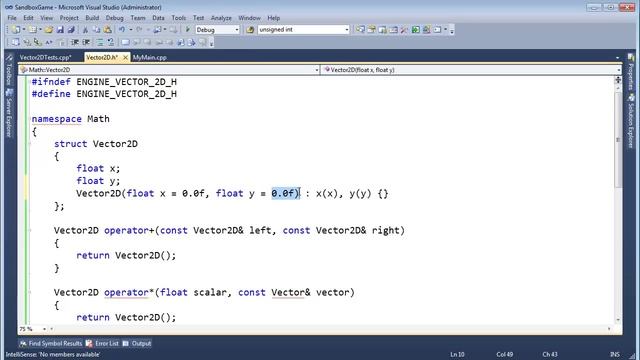Viewport: 640px width, 360px height.
Task: Open the Analyze menu
Action: point(221,18)
